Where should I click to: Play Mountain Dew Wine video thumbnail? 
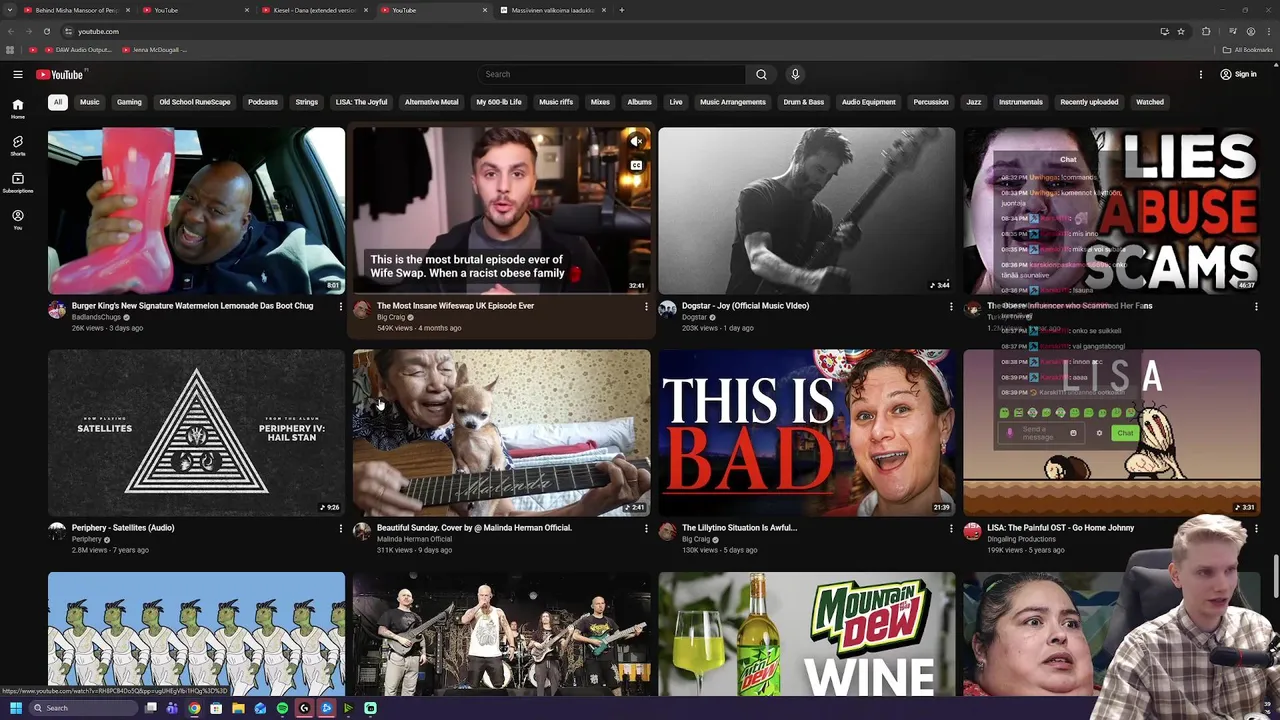[x=806, y=634]
